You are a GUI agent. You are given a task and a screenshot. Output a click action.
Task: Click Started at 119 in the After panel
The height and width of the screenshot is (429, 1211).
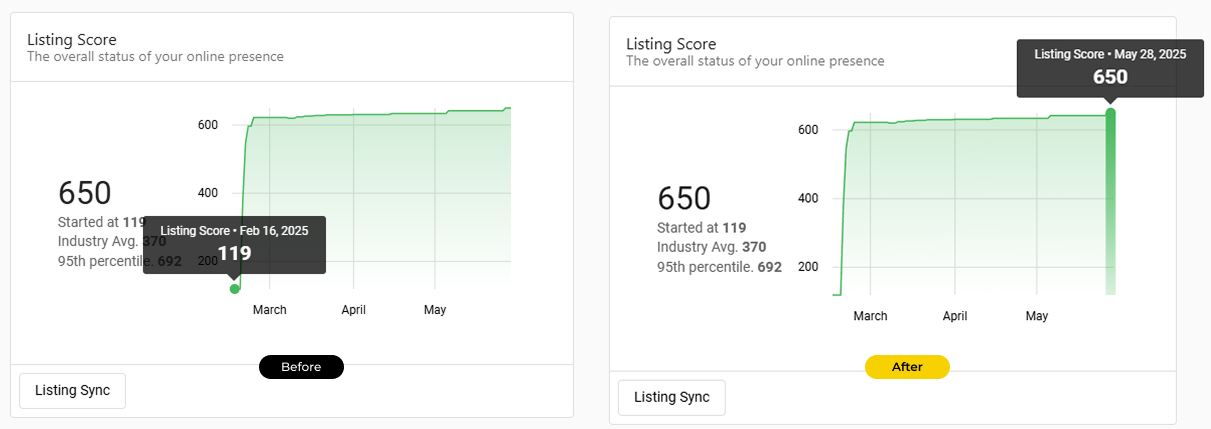pyautogui.click(x=701, y=227)
